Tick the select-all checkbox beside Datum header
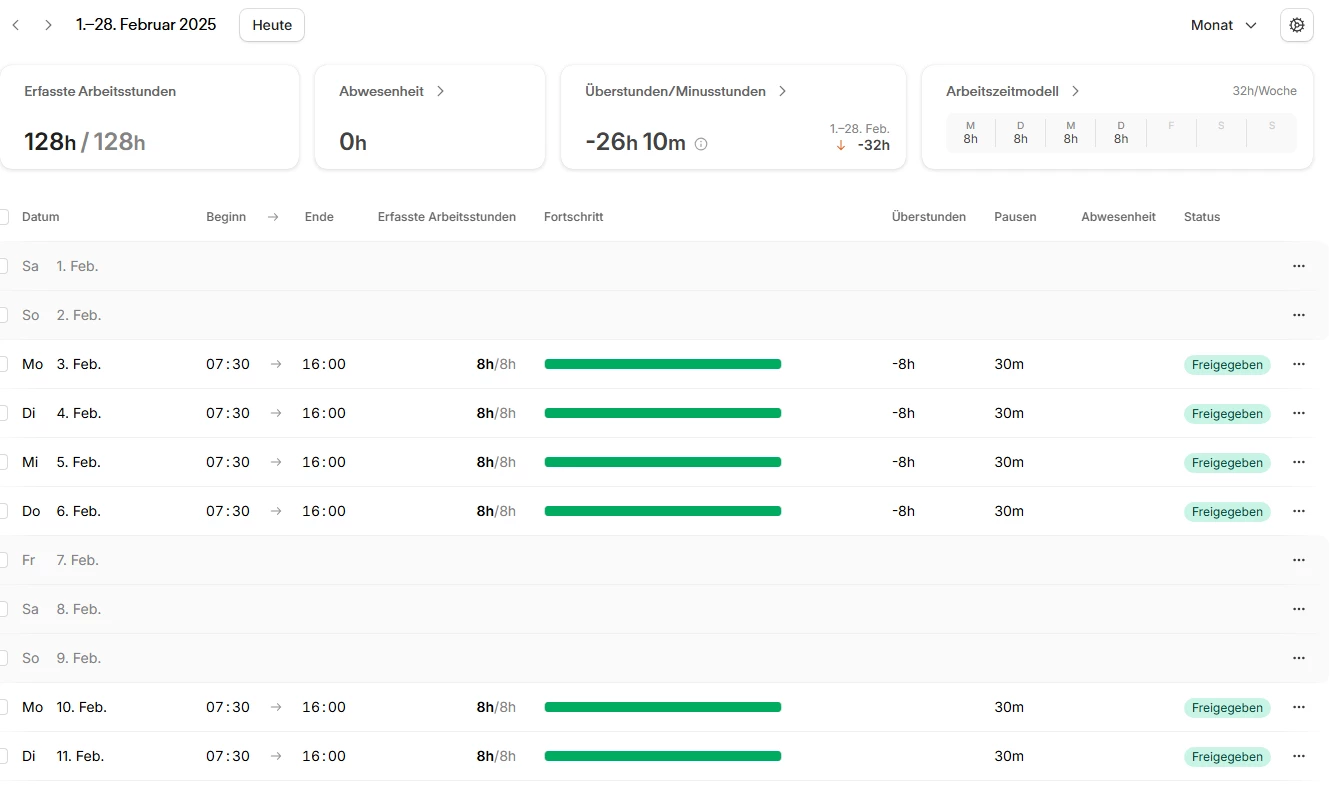 [x=3, y=217]
